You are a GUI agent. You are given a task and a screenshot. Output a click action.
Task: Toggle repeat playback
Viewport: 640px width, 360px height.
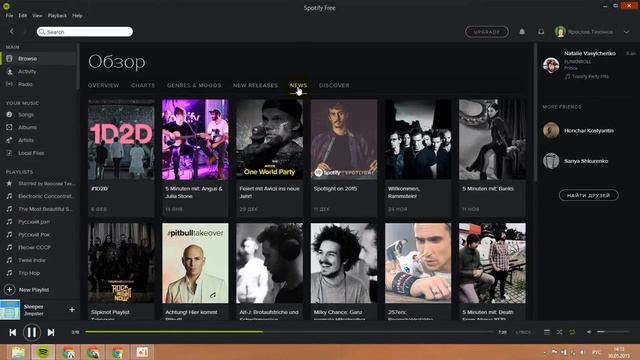click(572, 332)
